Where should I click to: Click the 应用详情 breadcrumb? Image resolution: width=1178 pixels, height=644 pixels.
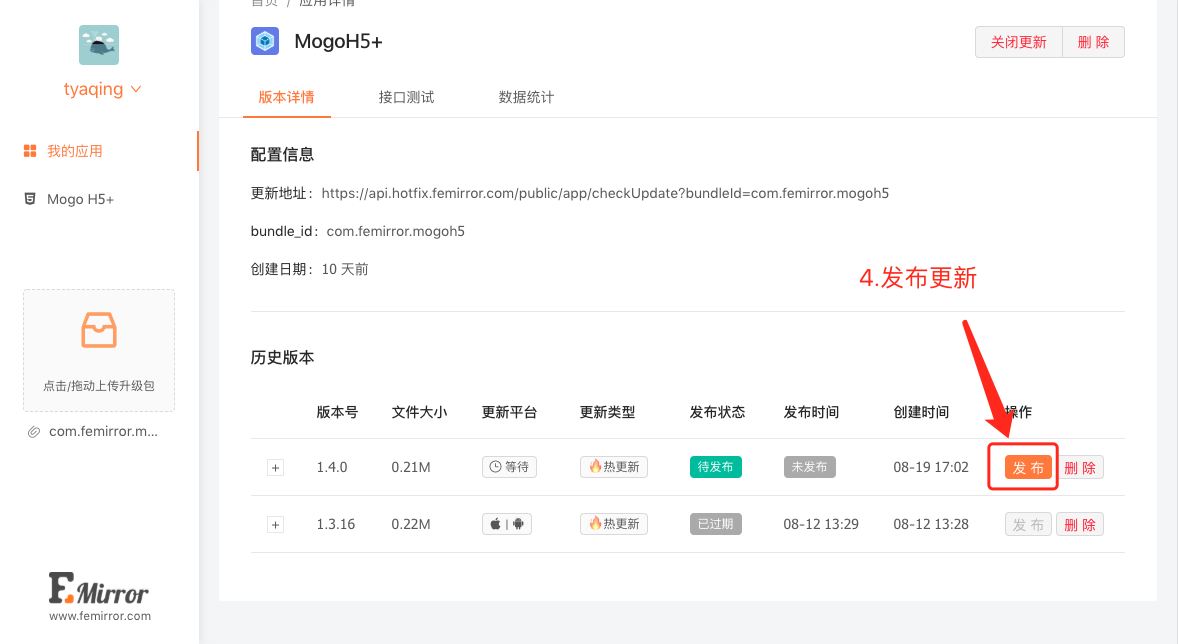pos(327,3)
